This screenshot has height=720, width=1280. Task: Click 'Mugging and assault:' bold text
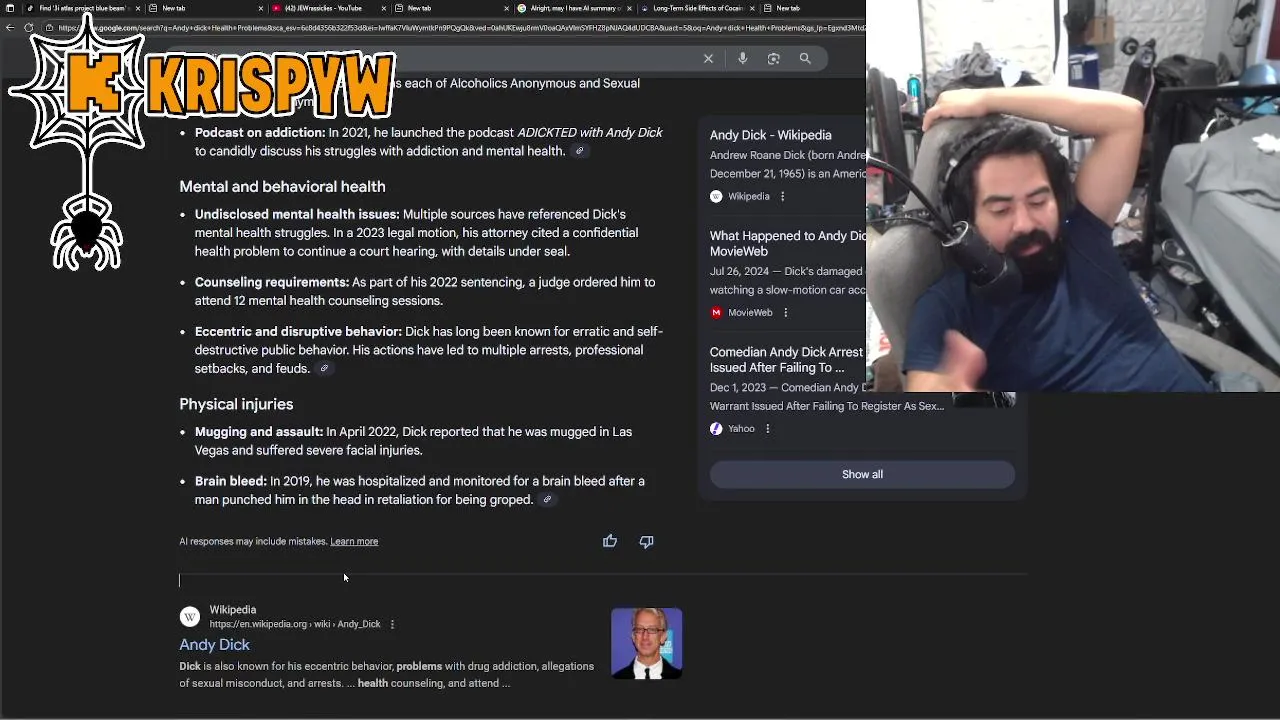click(259, 432)
